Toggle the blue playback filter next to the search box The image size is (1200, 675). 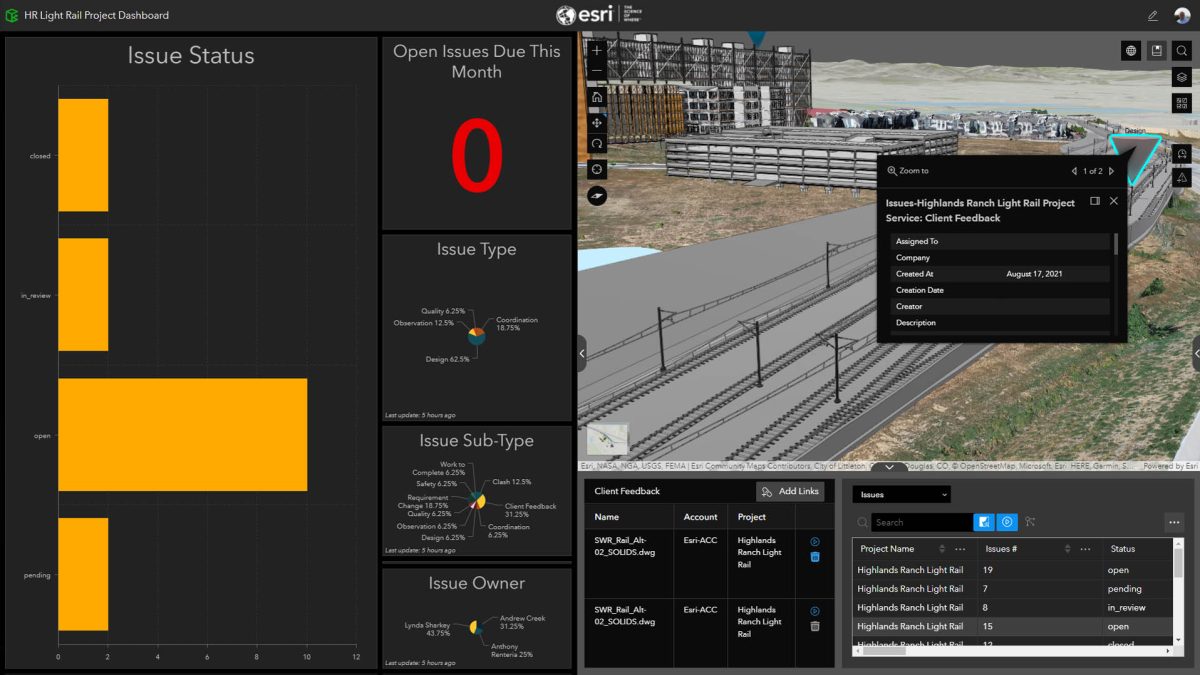pos(1007,522)
